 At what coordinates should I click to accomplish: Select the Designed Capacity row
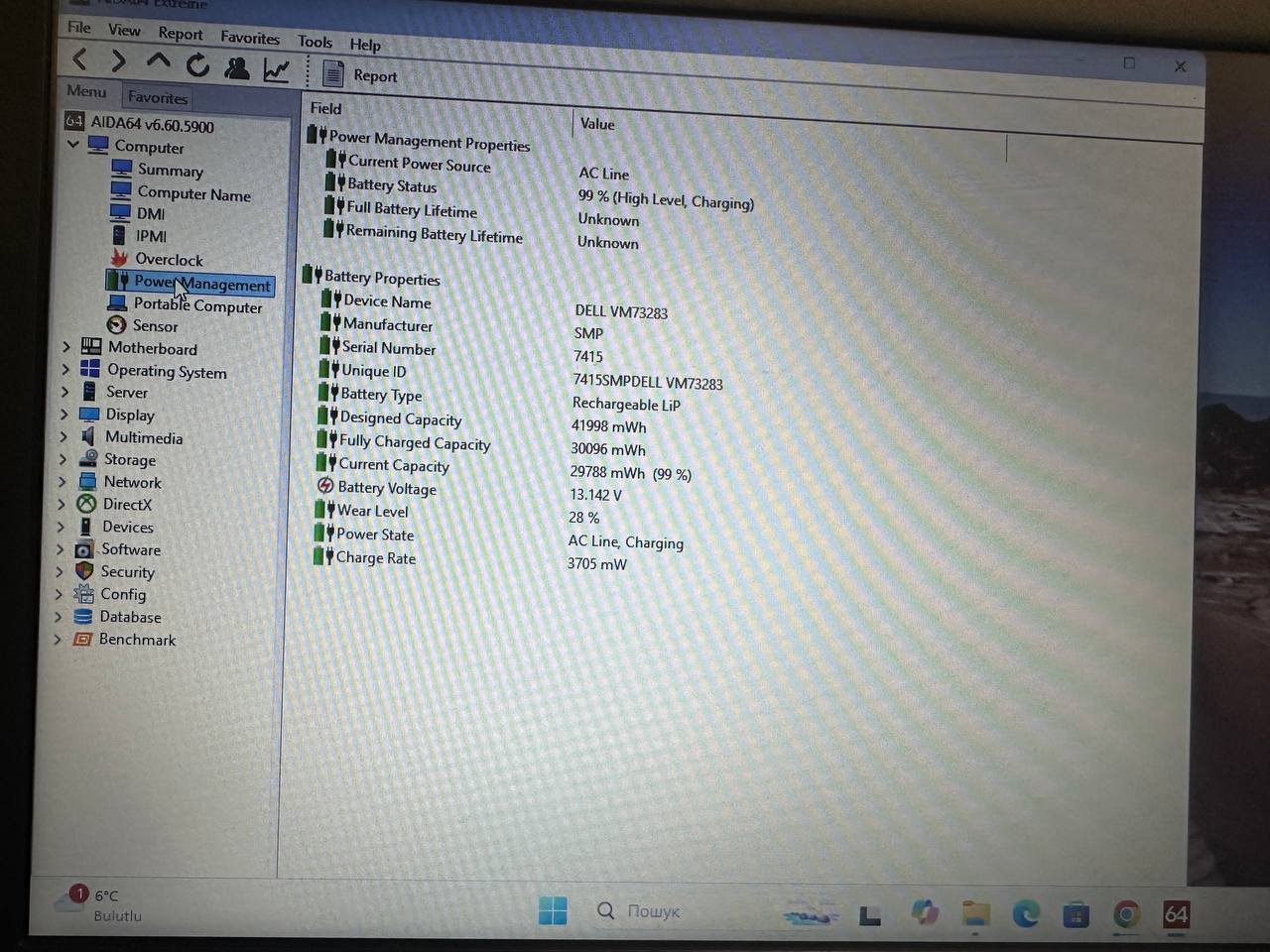click(481, 421)
